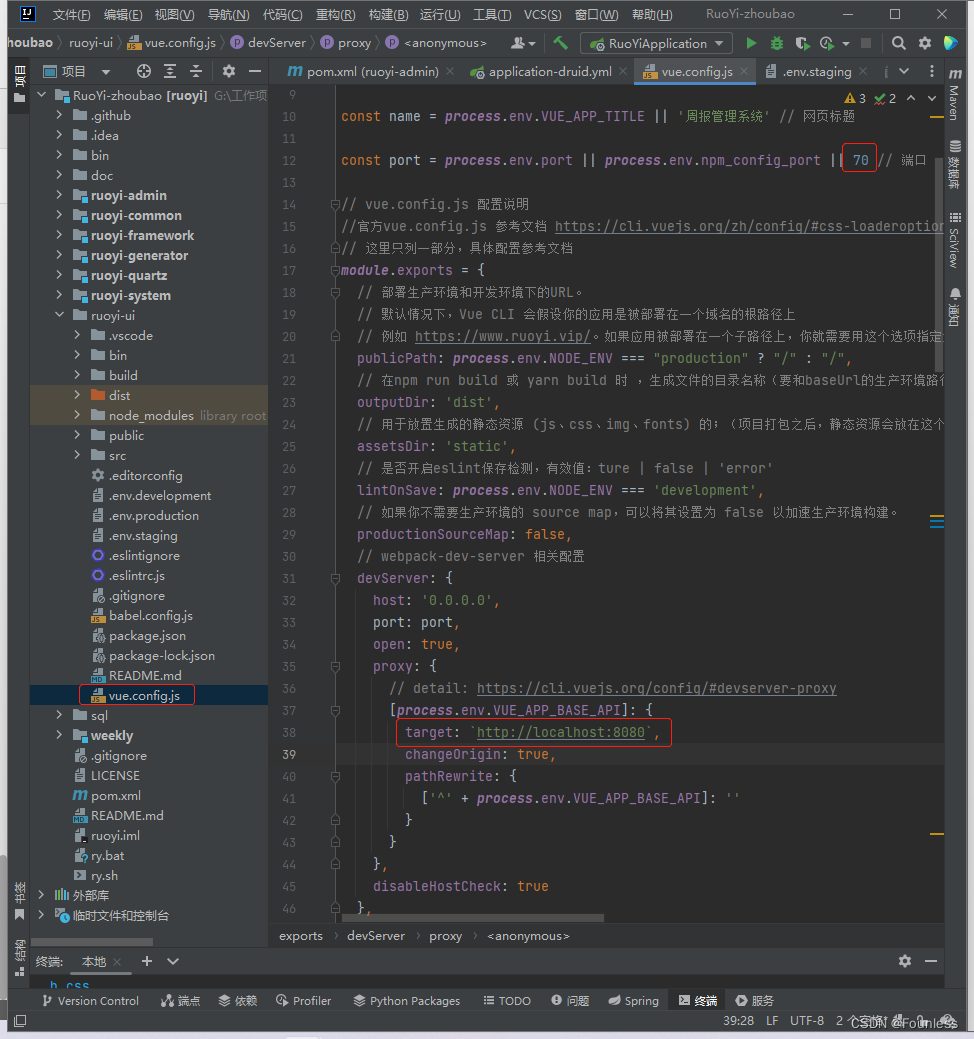This screenshot has width=974, height=1039.
Task: Expand the ruoyi-framework module folder
Action: tap(59, 235)
